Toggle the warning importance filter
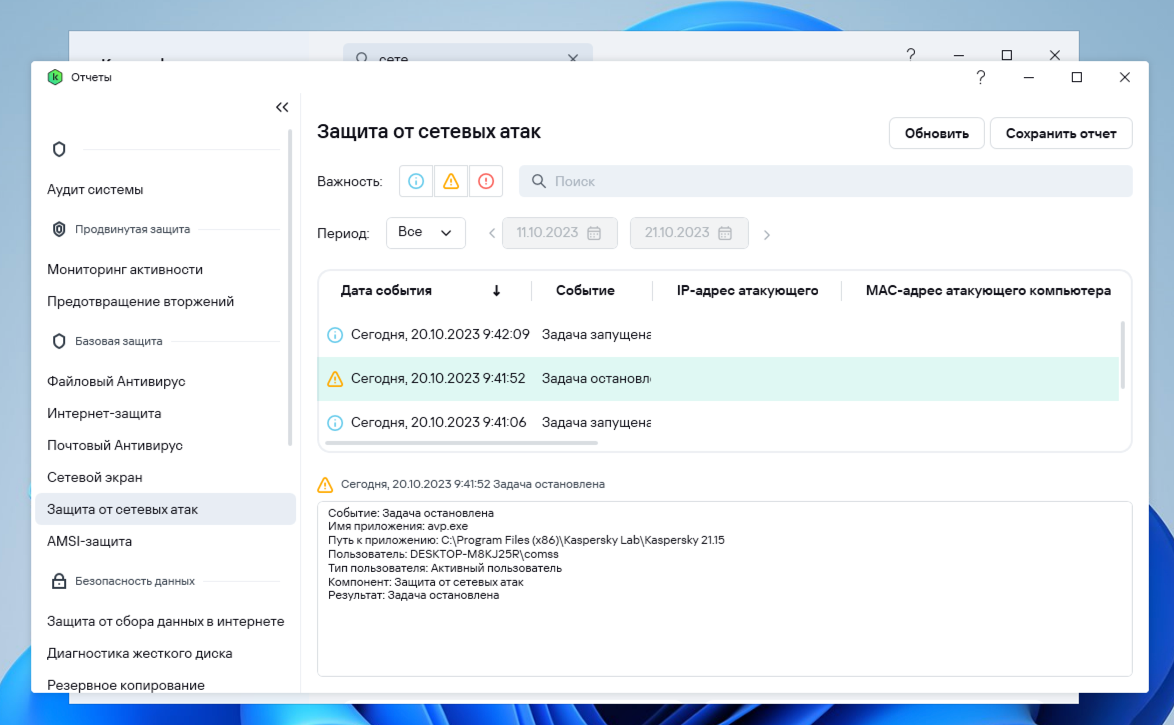The width and height of the screenshot is (1174, 725). coord(451,181)
